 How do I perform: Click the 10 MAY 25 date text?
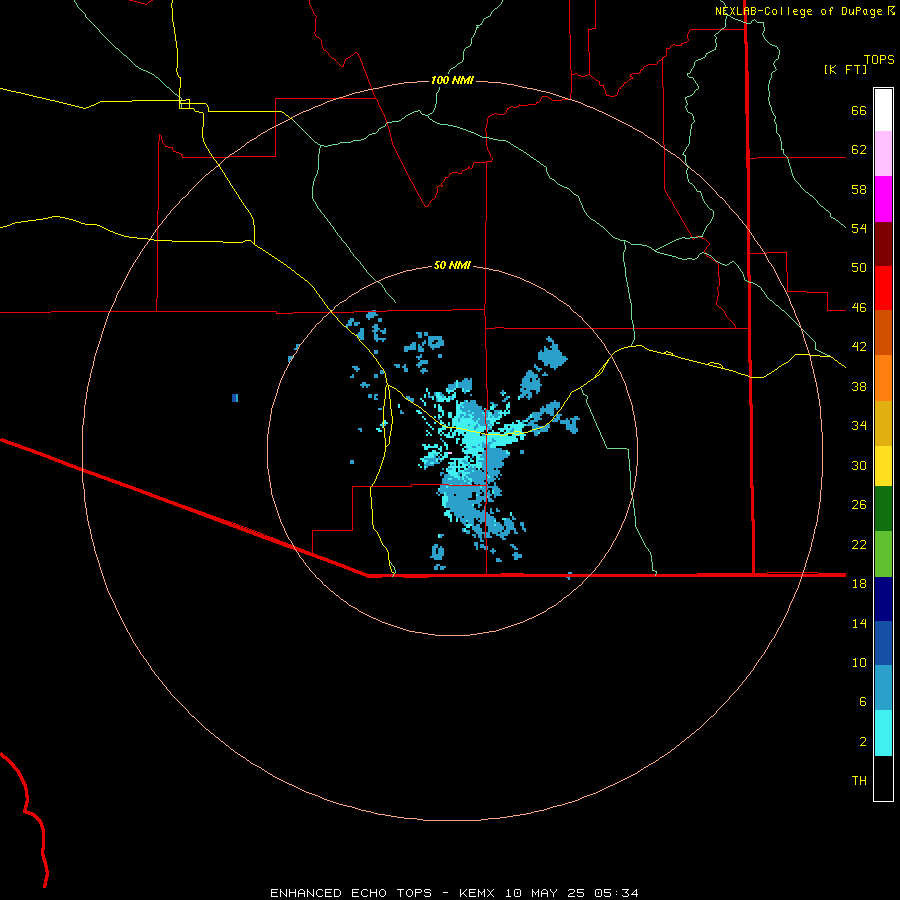point(545,893)
